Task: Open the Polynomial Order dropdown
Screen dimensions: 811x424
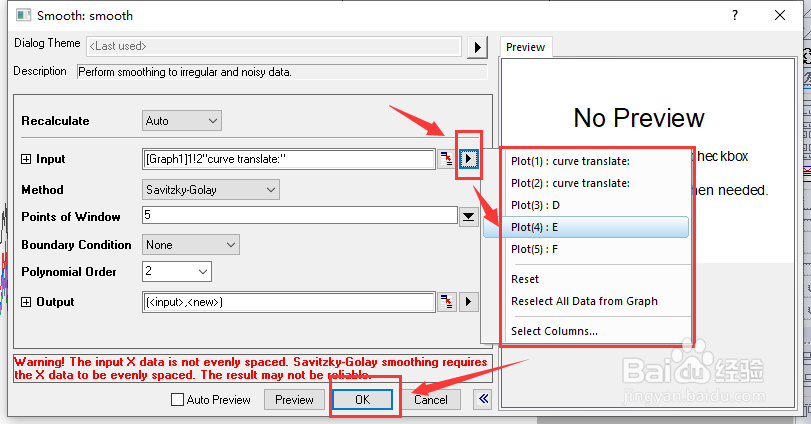Action: coord(176,271)
